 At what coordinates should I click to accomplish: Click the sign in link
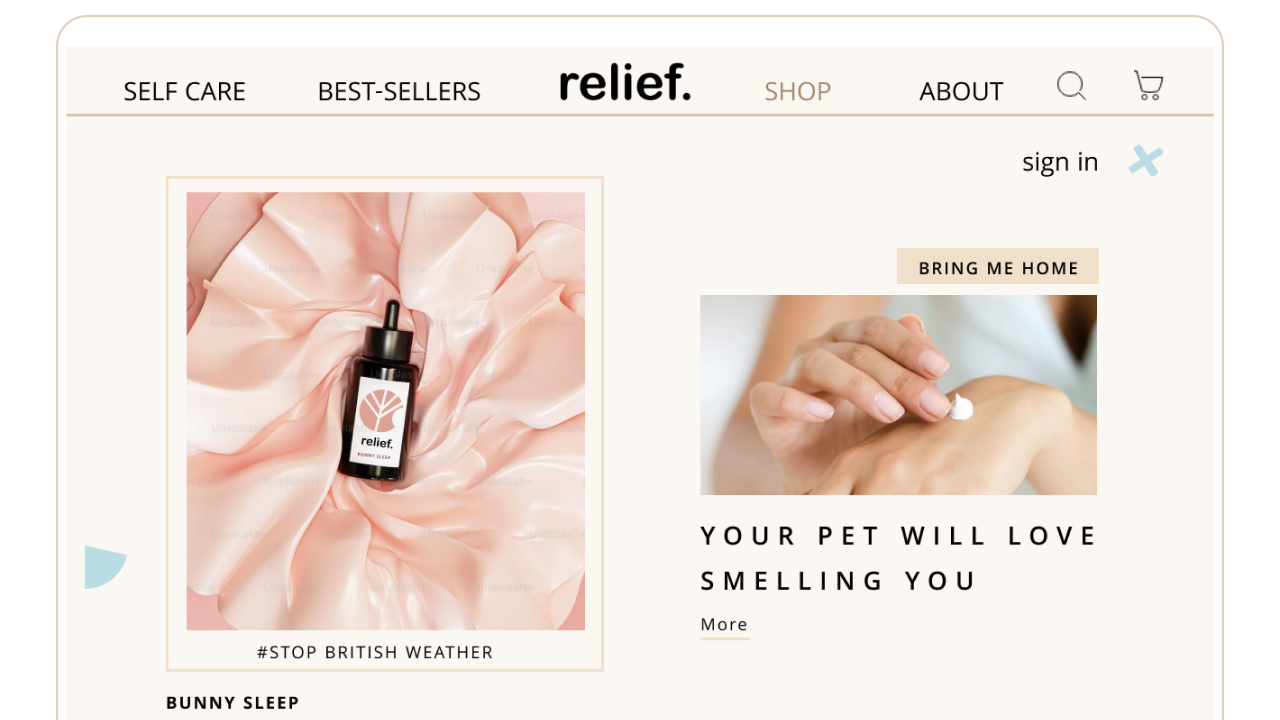click(x=1060, y=162)
